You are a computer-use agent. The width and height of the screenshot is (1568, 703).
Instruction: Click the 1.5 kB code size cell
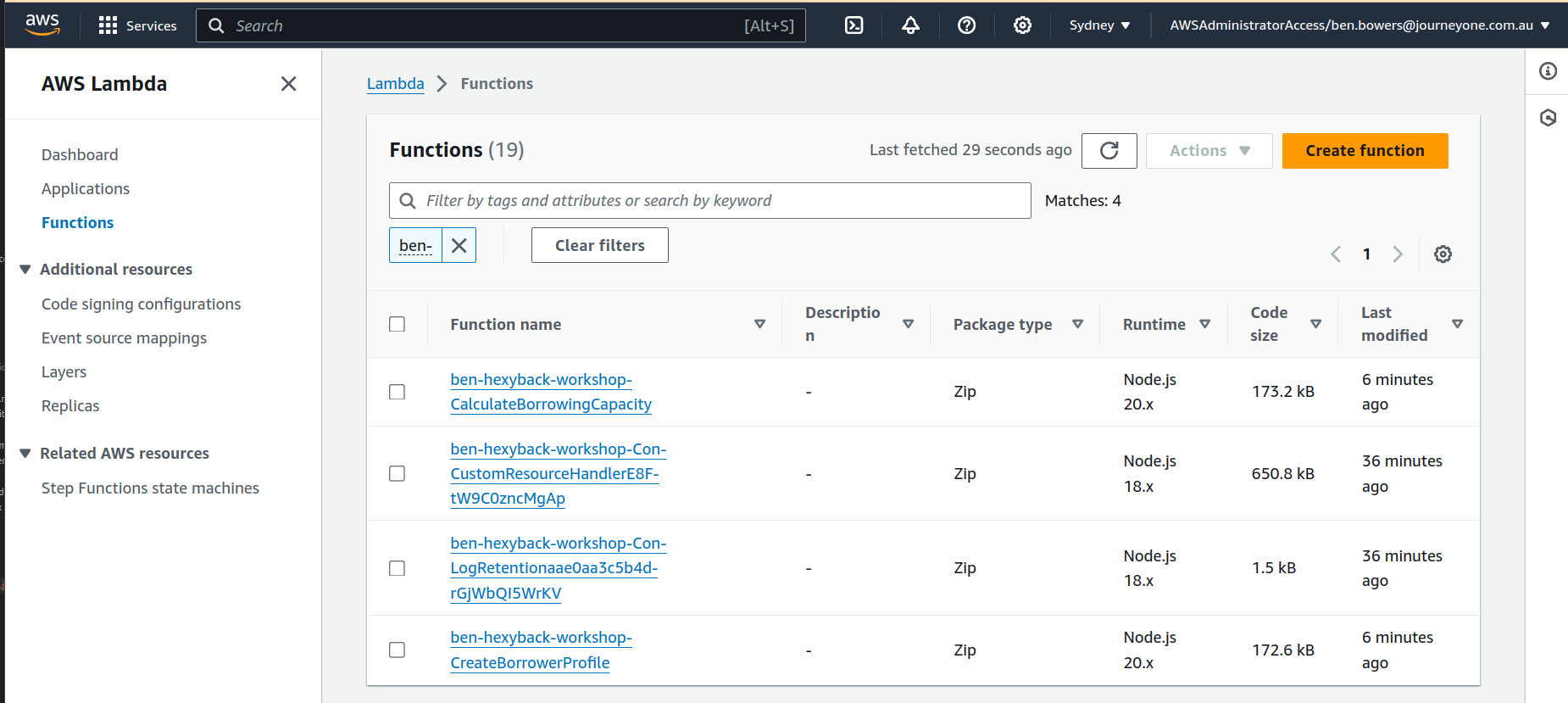point(1274,568)
